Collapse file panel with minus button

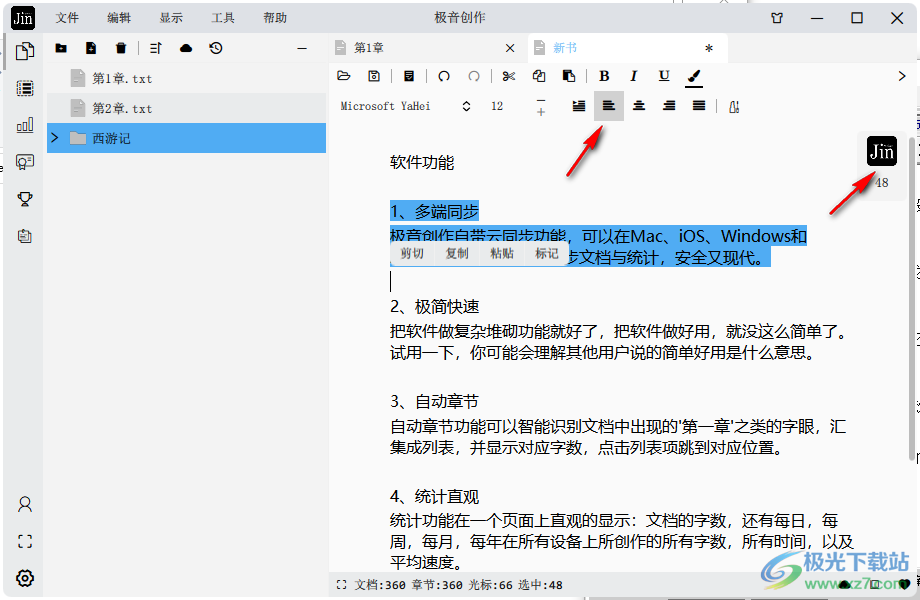pyautogui.click(x=302, y=48)
